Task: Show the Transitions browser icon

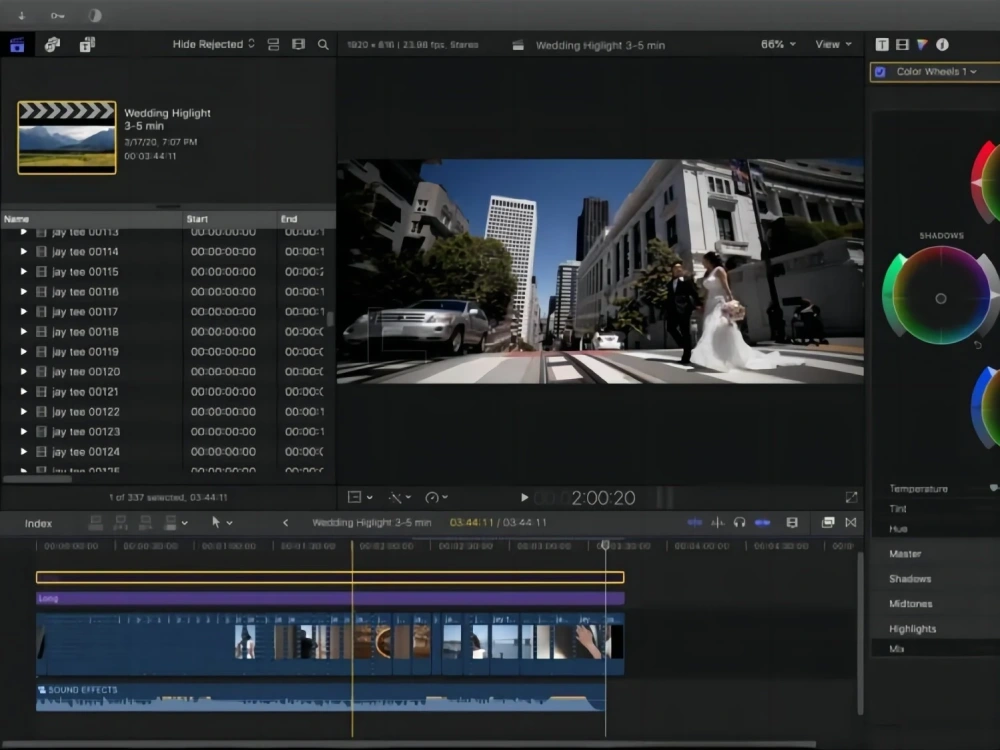Action: click(x=851, y=522)
